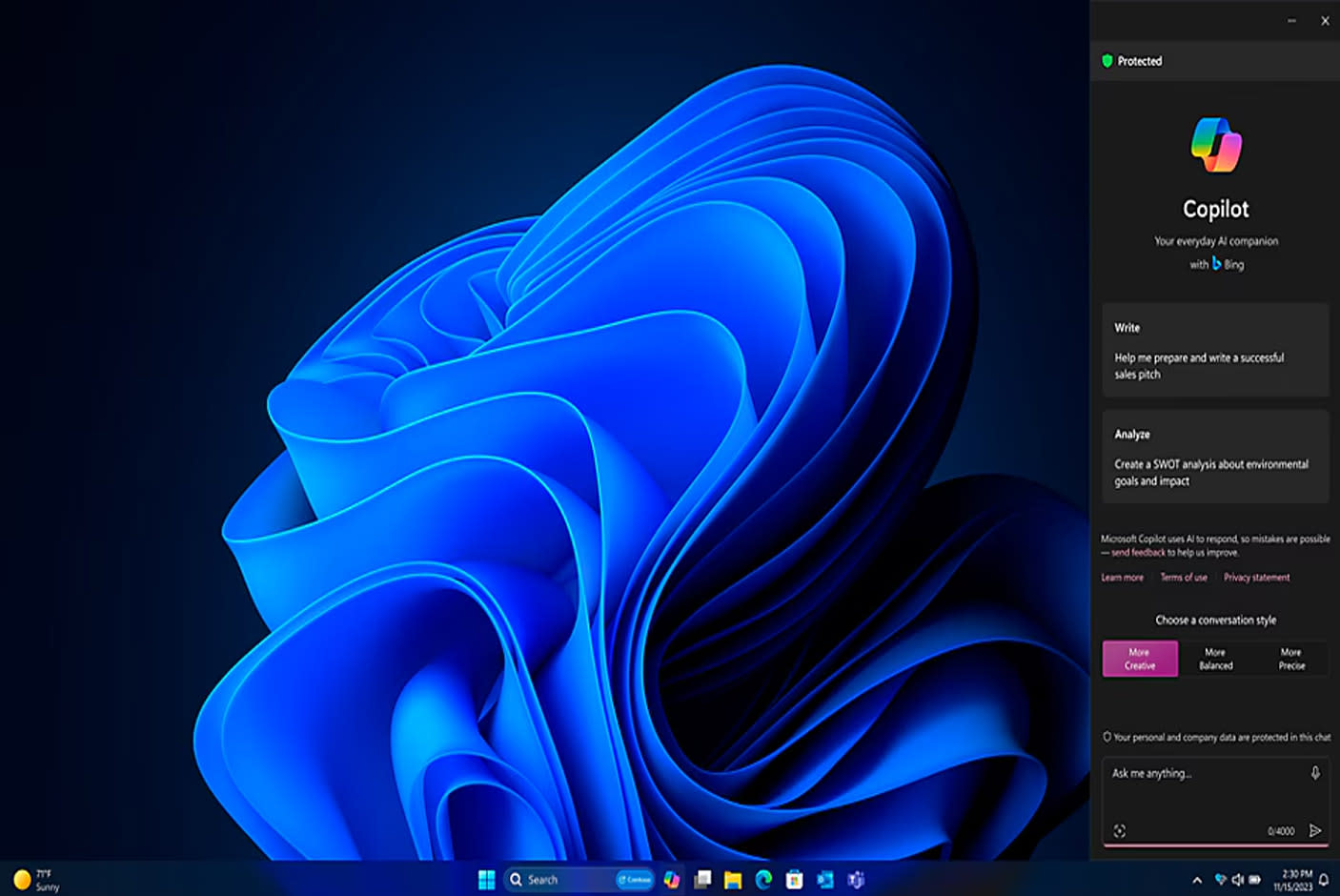Viewport: 1340px width, 896px height.
Task: Select the More Creative conversation style
Action: (1140, 658)
